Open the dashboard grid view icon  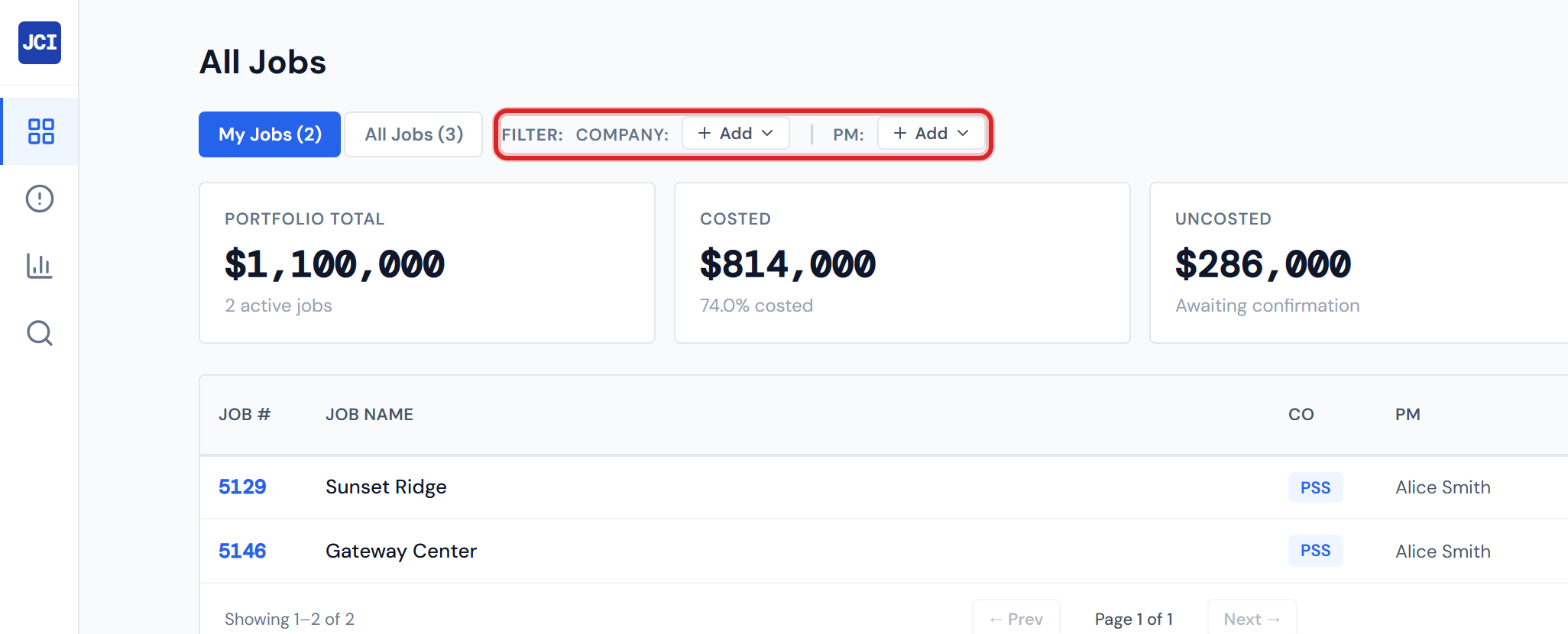[x=39, y=131]
